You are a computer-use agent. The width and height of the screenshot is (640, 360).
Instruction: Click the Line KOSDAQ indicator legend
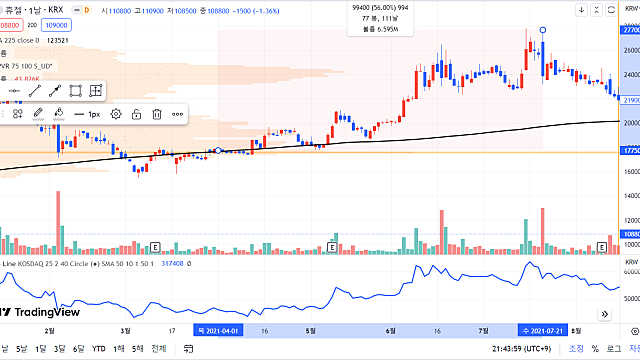pyautogui.click(x=78, y=264)
